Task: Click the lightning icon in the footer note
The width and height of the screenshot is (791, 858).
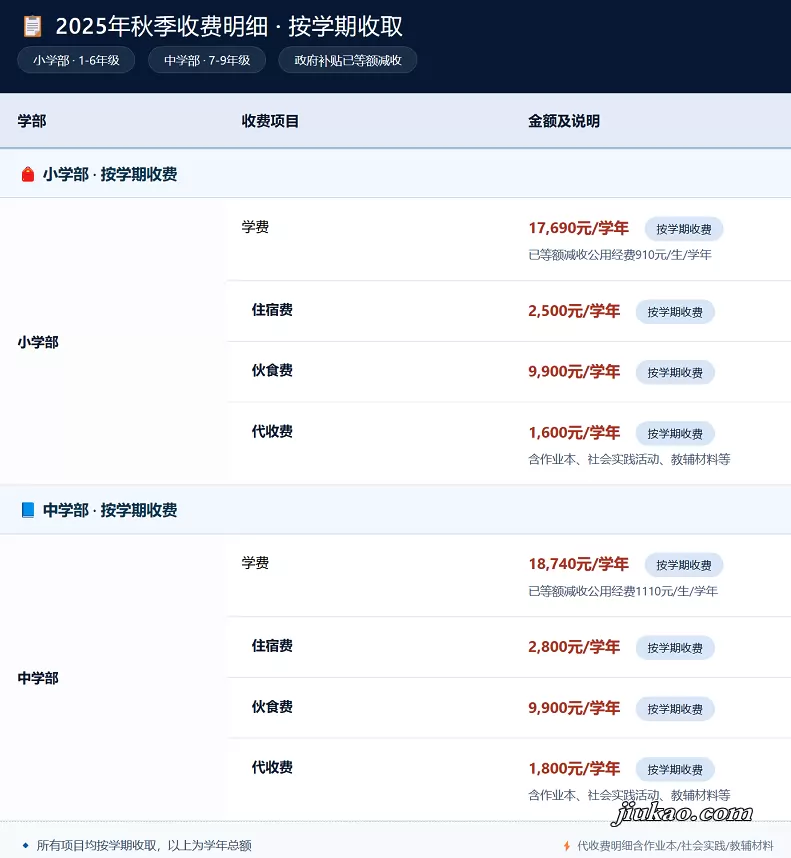Action: click(567, 846)
